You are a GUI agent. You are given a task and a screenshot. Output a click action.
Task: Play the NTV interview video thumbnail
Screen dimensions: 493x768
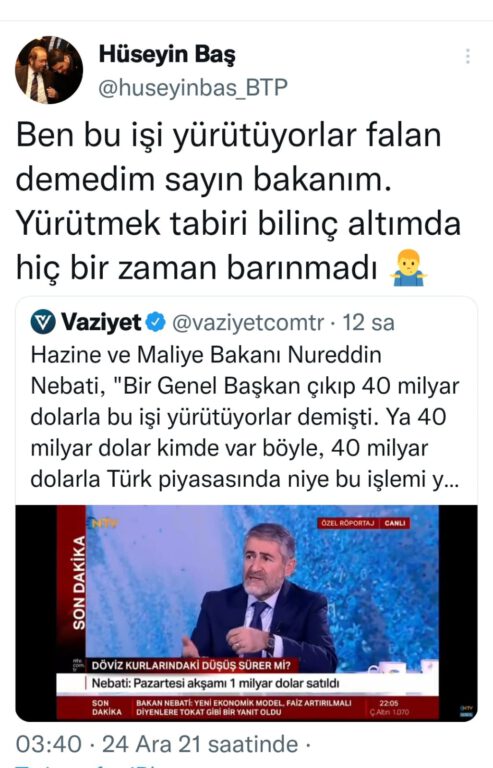pyautogui.click(x=247, y=613)
